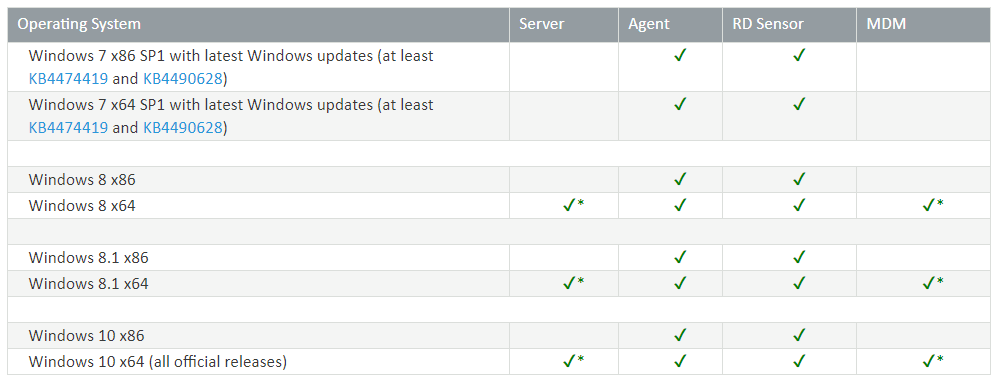1000x381 pixels.
Task: Click RD Sensor checkmark for Windows 7 x64
Action: tap(798, 103)
